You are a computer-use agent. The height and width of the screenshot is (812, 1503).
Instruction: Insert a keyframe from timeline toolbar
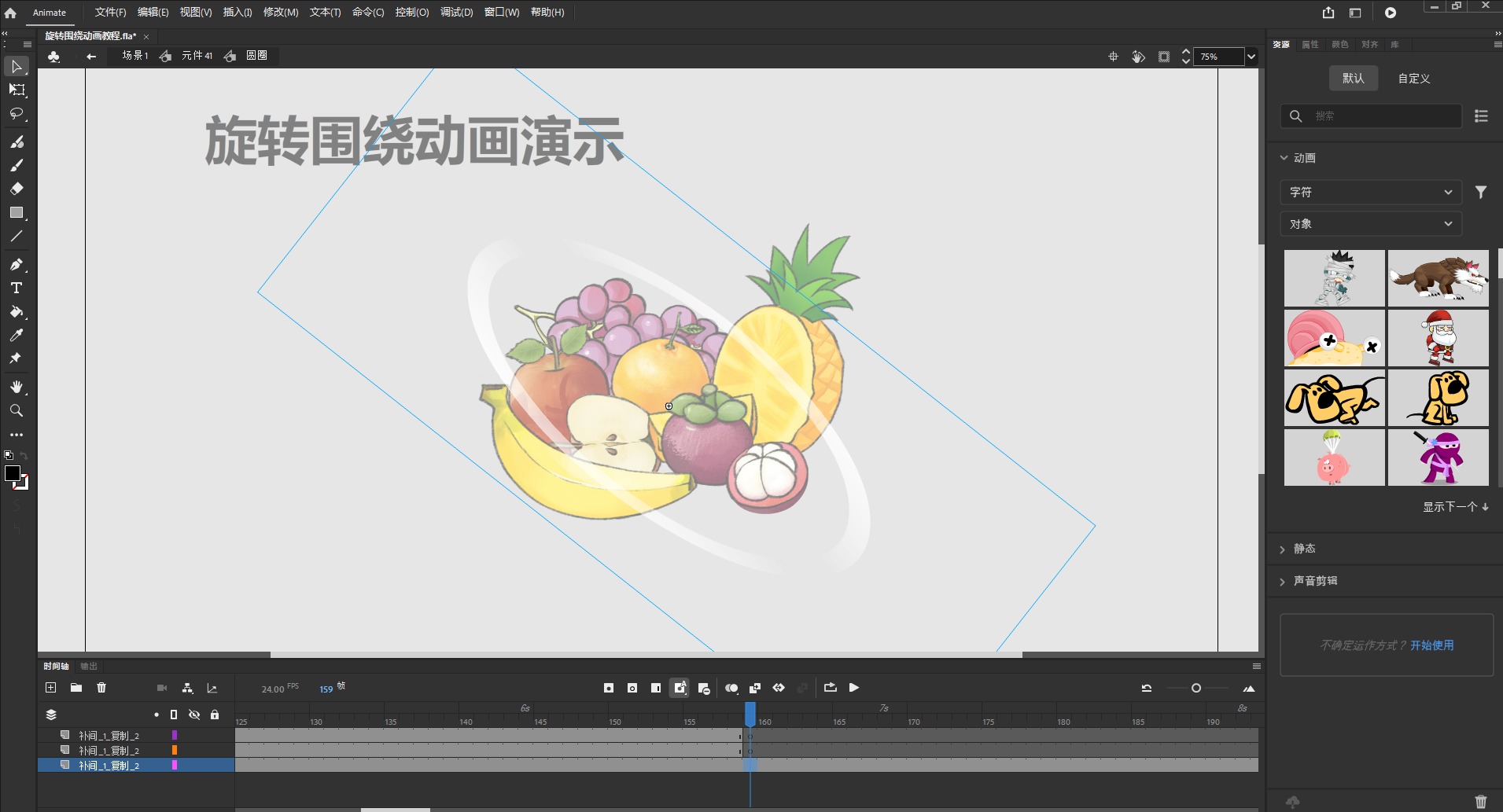pyautogui.click(x=609, y=688)
